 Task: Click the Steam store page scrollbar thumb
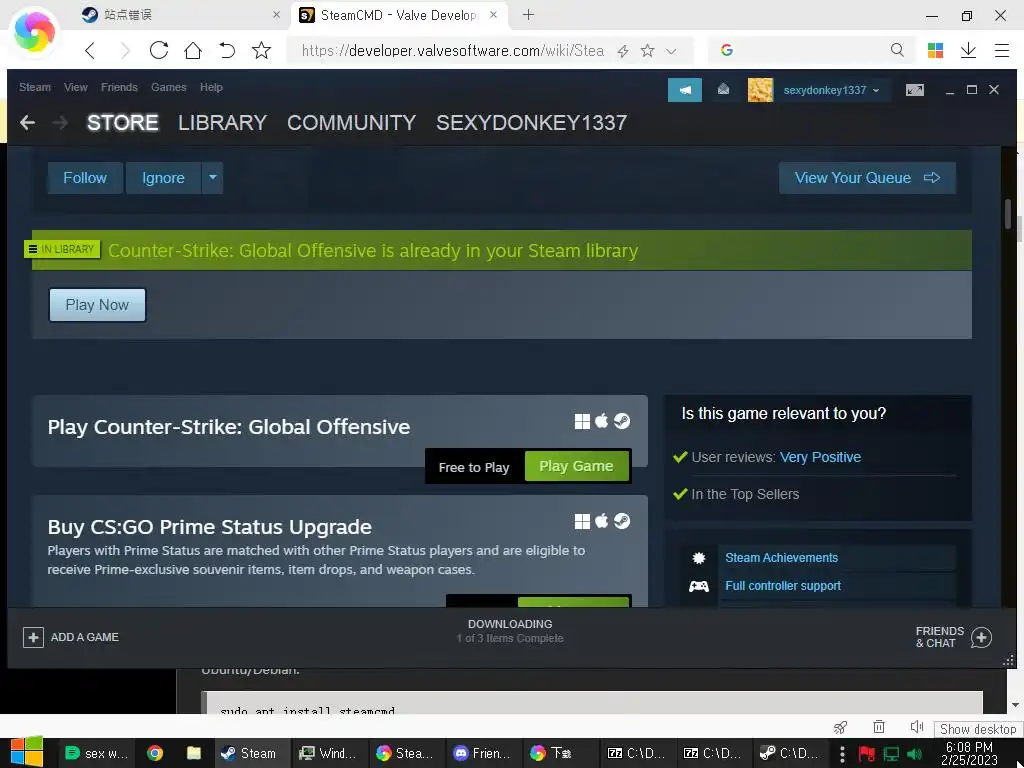point(1008,214)
